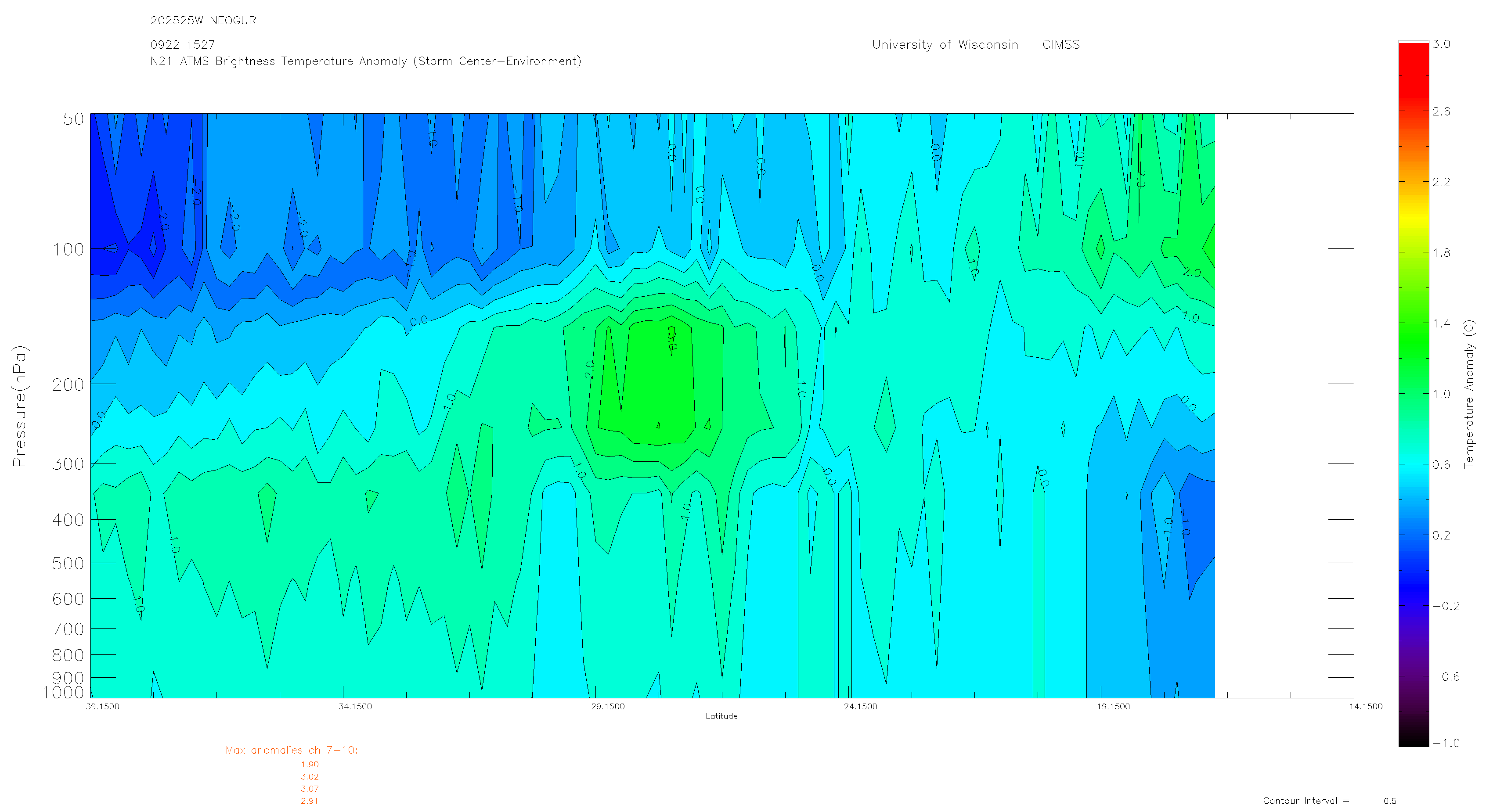
Task: Click the 50 hPa pressure tick label
Action: (x=74, y=119)
